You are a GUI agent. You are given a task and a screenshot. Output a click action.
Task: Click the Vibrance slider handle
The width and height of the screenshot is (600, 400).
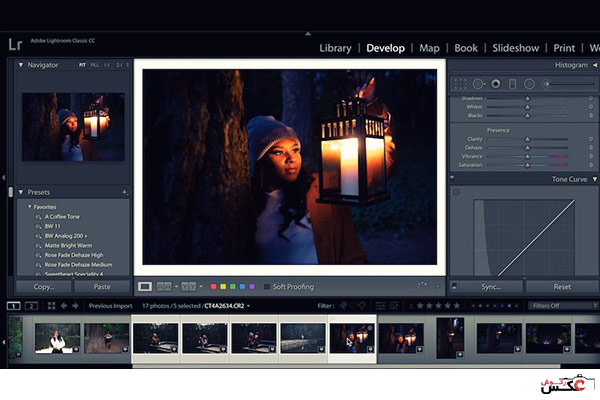527,157
